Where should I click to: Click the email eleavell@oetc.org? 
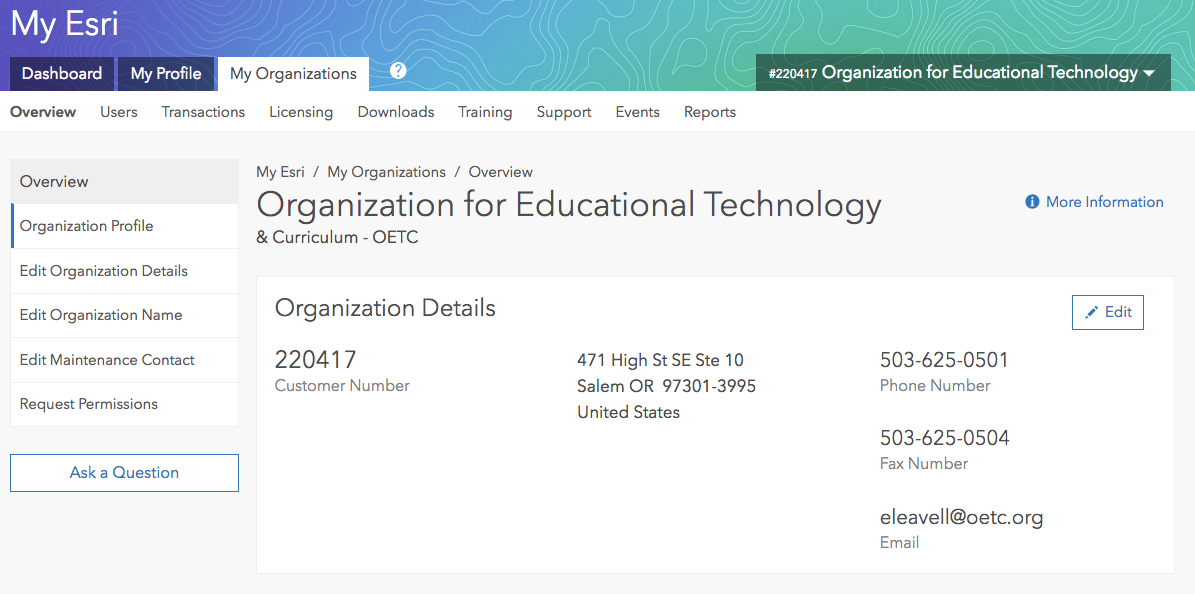coord(962,517)
